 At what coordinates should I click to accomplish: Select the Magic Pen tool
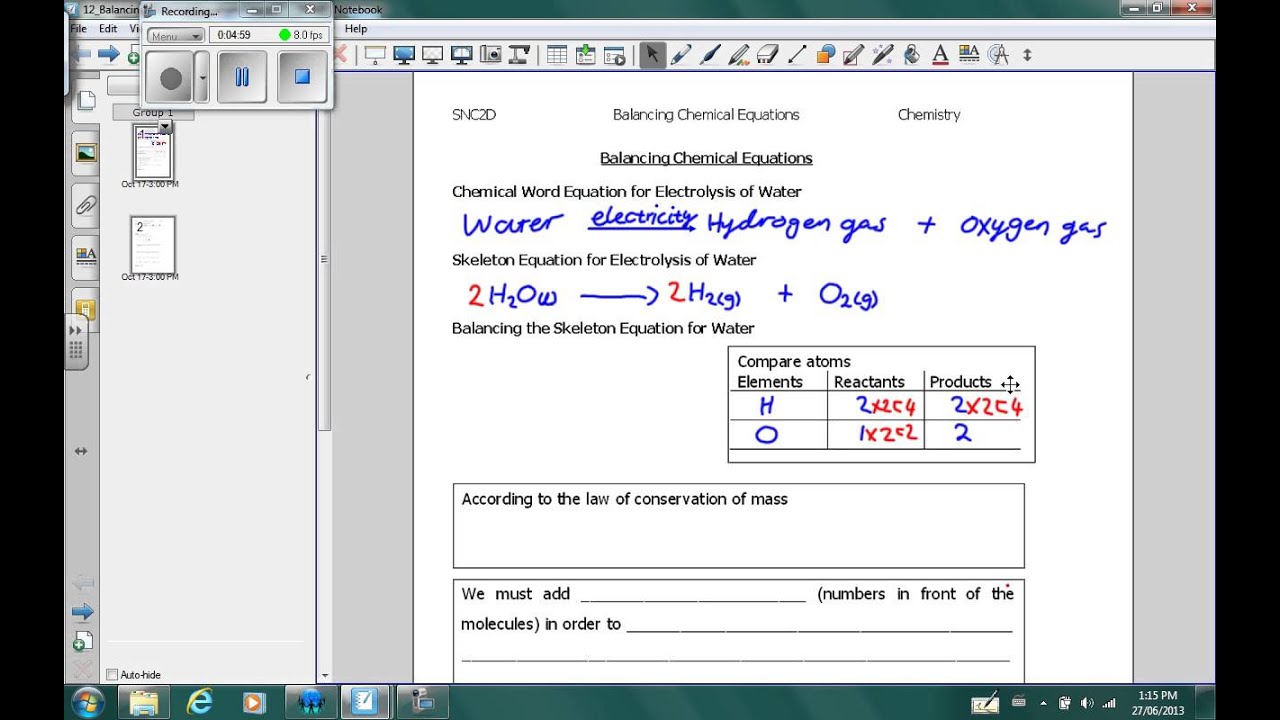[883, 55]
